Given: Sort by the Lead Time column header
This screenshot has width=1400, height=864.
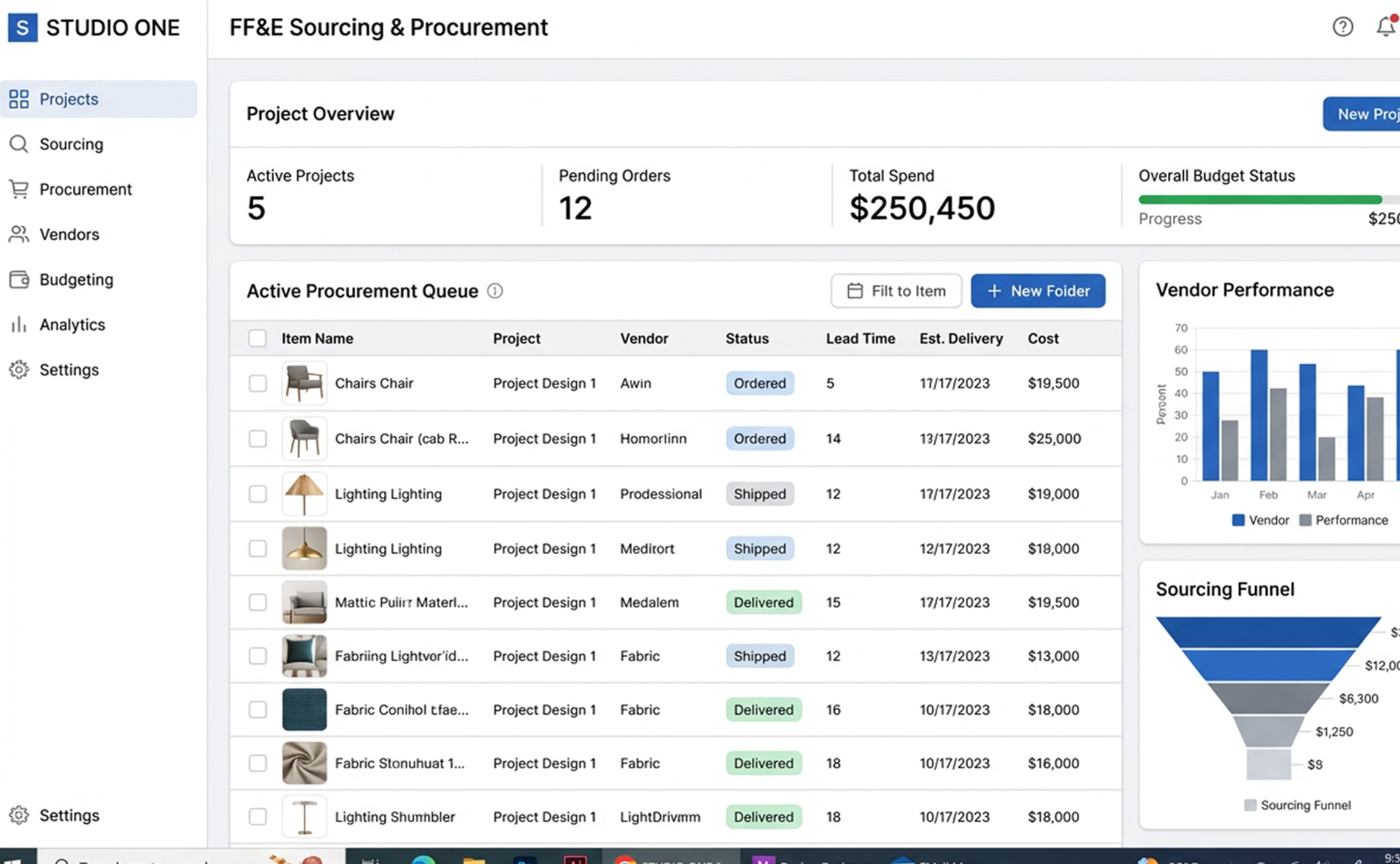Looking at the screenshot, I should [x=860, y=338].
